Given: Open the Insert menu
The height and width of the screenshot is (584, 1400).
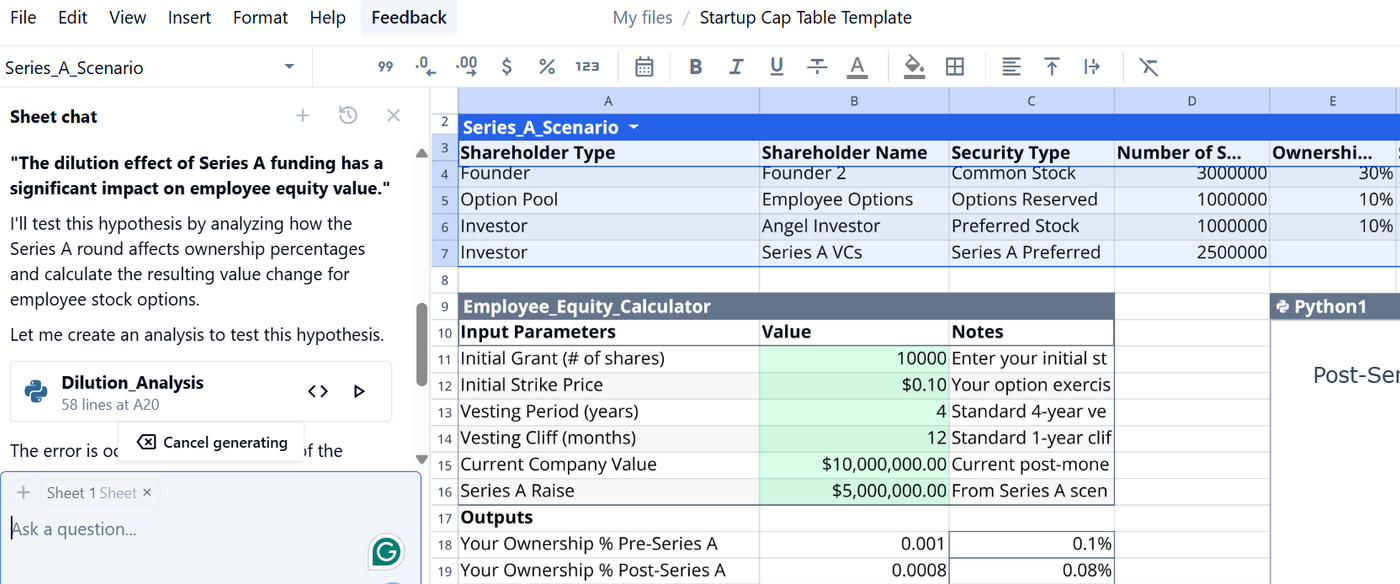Looking at the screenshot, I should click(189, 18).
